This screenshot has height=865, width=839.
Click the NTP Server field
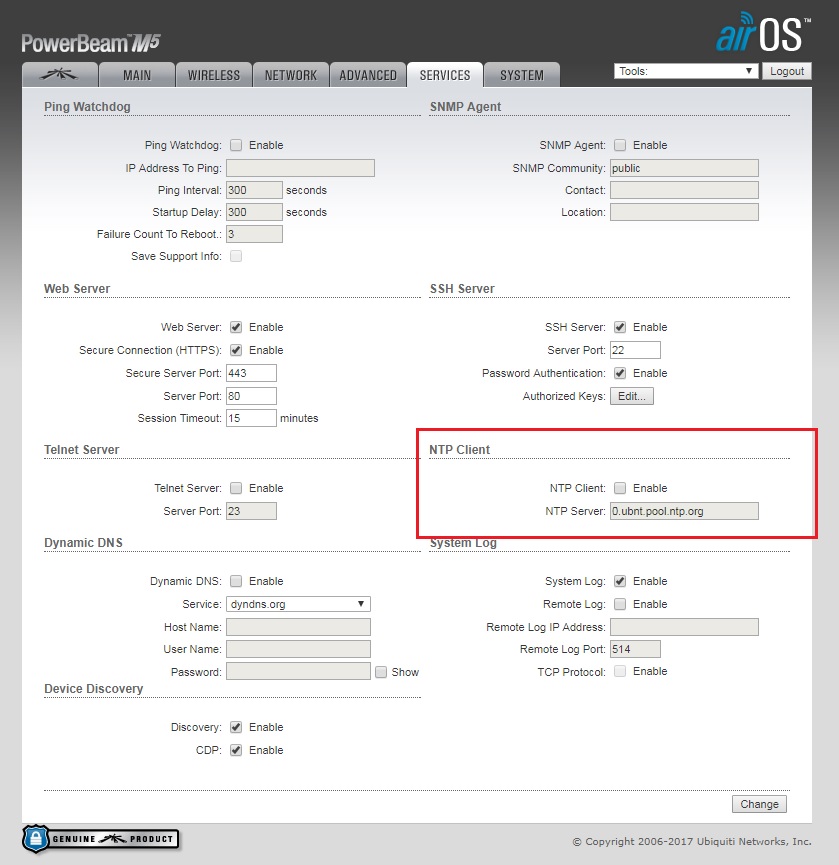point(684,511)
